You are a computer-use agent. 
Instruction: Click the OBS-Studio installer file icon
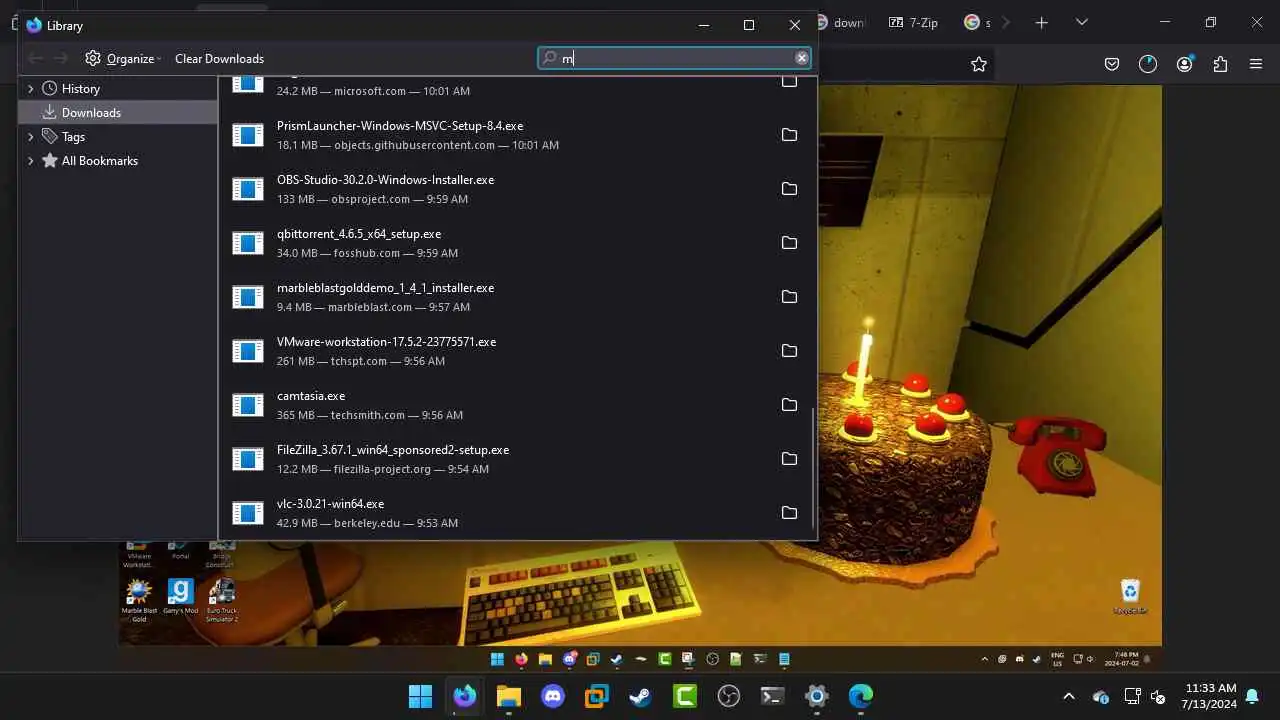[248, 189]
